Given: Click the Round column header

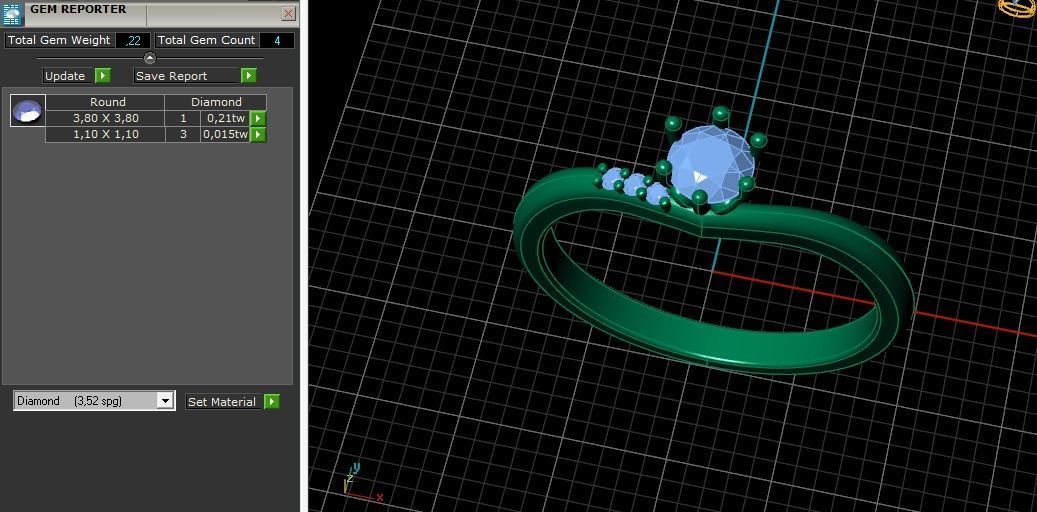Looking at the screenshot, I should [x=105, y=102].
